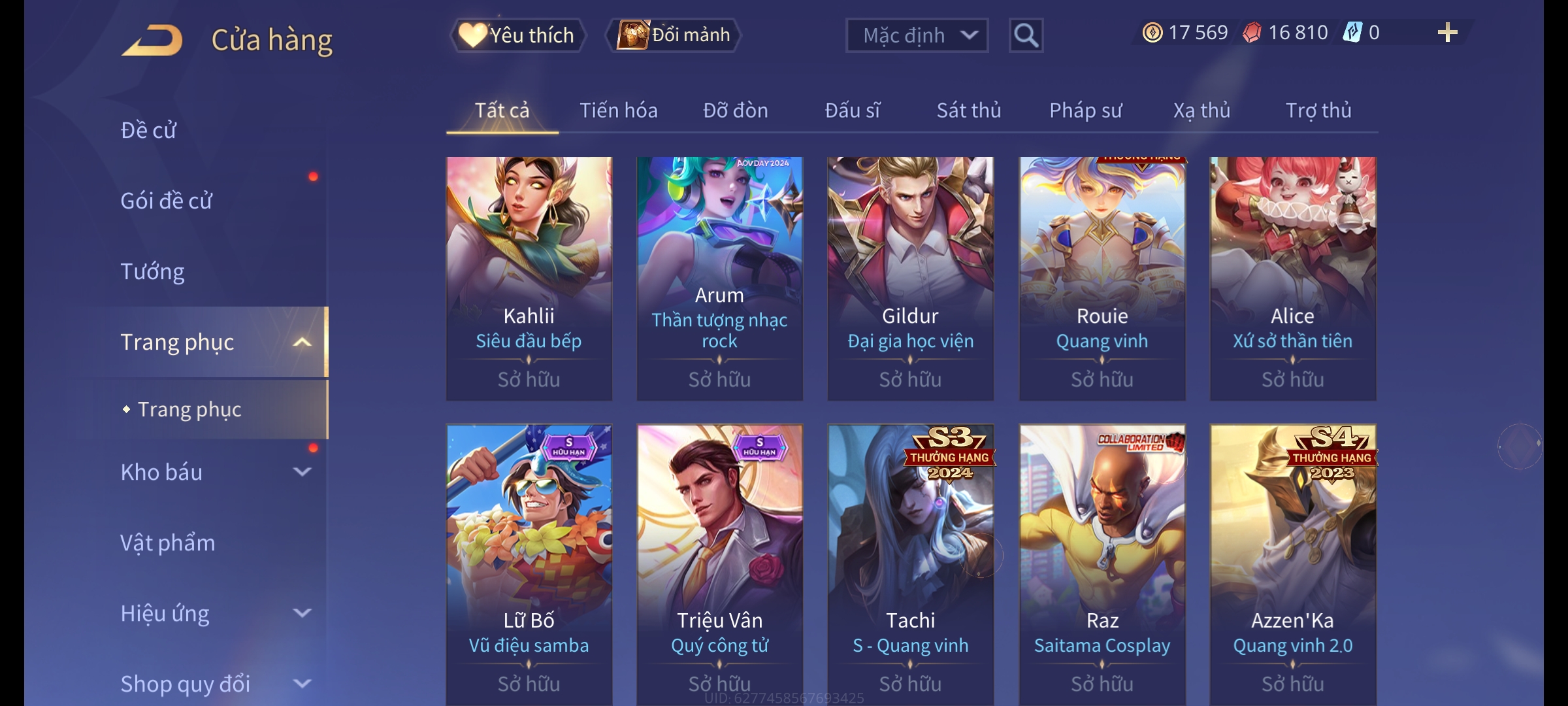The width and height of the screenshot is (1568, 706).
Task: Open the Kahlii Siêu đầu bếp card
Action: (529, 278)
